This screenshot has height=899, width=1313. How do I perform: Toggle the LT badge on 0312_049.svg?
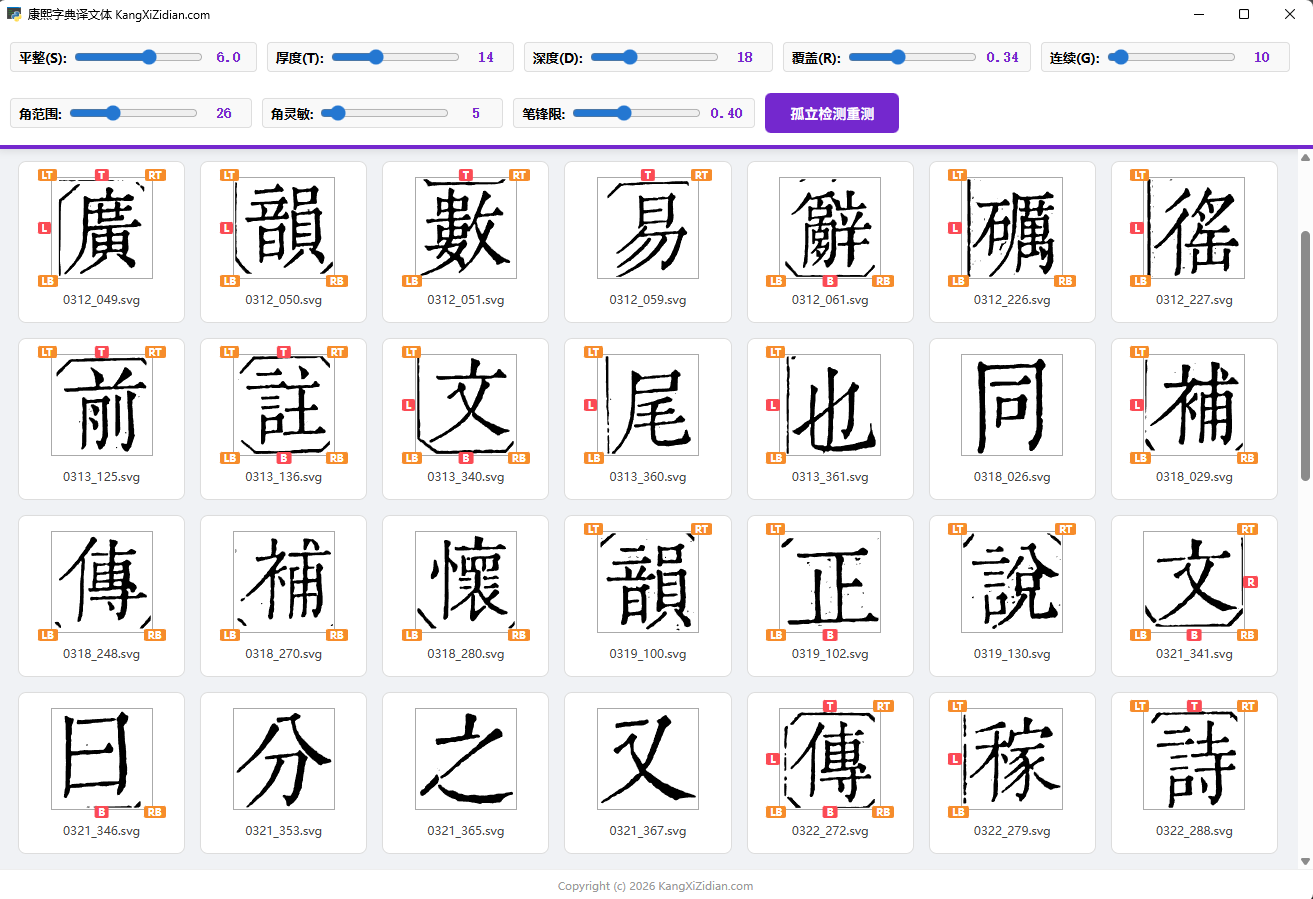tap(47, 175)
